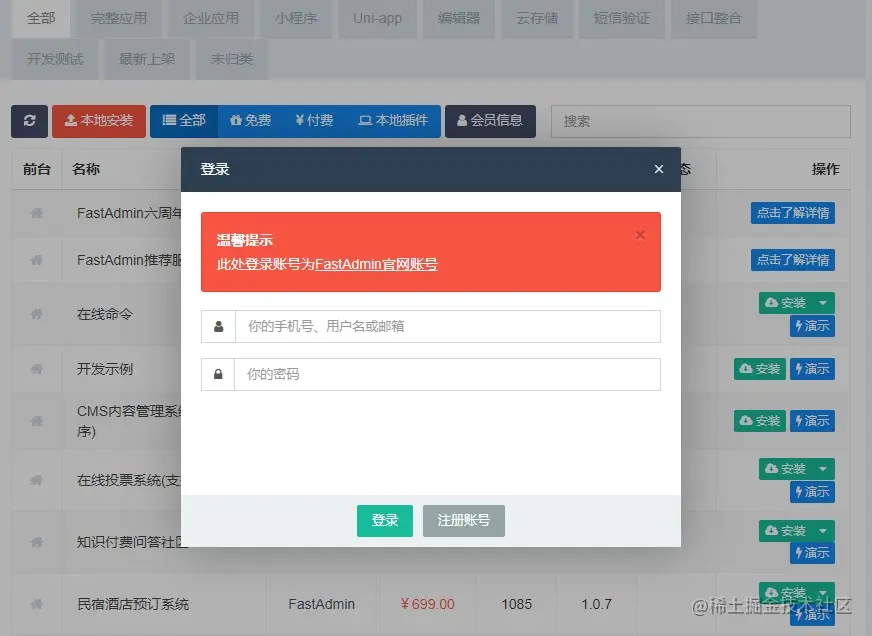Dismiss the 温馨提示 warning alert
Image resolution: width=872 pixels, height=636 pixels.
[x=640, y=234]
